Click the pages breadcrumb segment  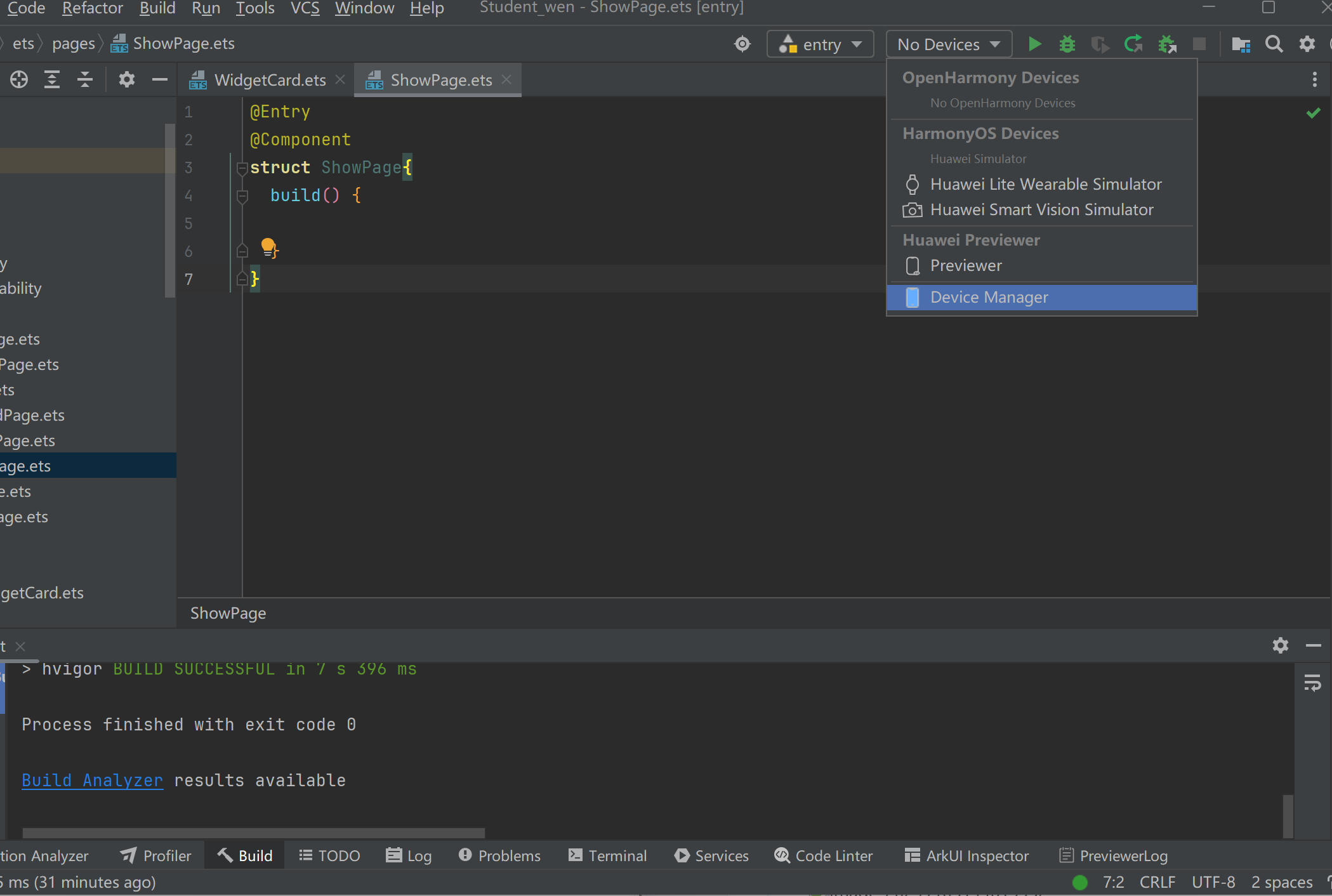click(x=74, y=44)
